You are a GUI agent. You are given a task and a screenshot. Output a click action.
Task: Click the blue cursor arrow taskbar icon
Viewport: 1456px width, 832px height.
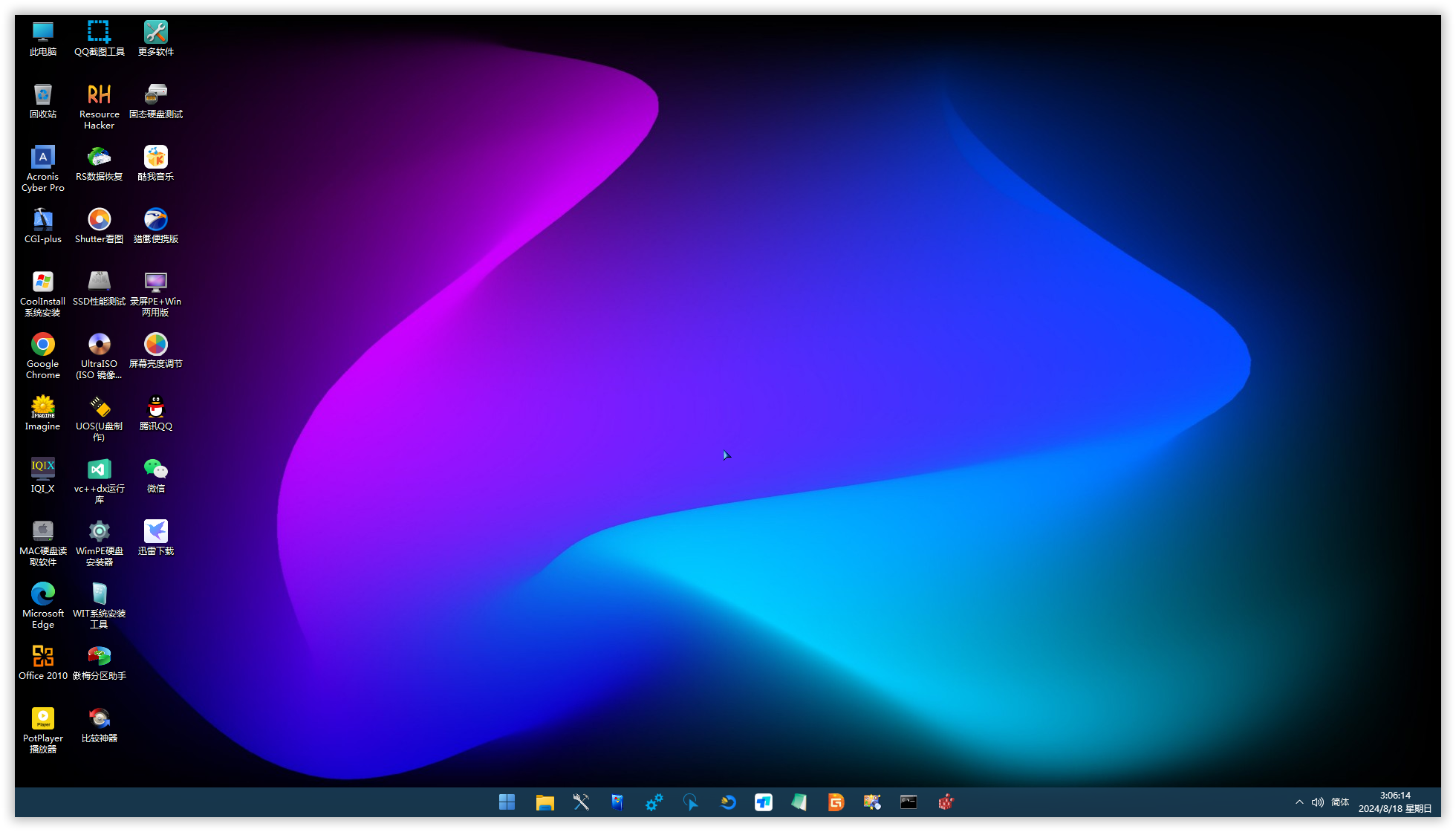click(690, 802)
